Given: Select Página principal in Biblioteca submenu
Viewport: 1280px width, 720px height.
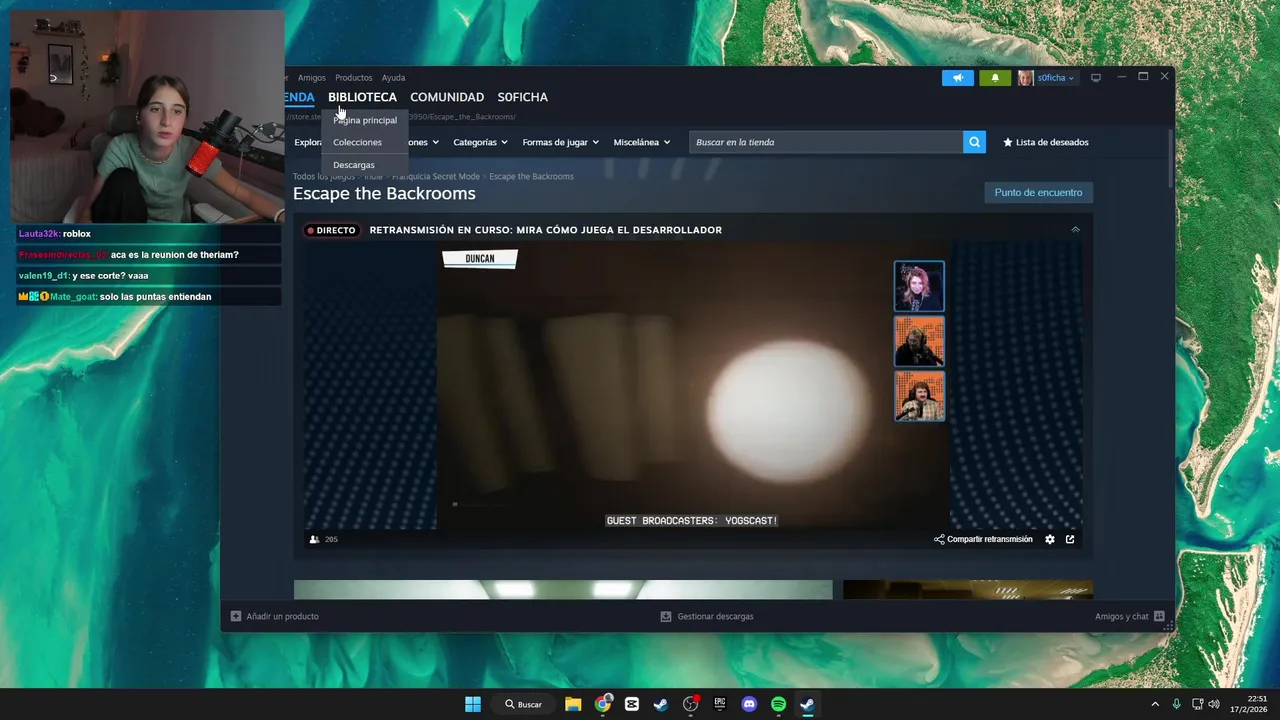Looking at the screenshot, I should (365, 120).
